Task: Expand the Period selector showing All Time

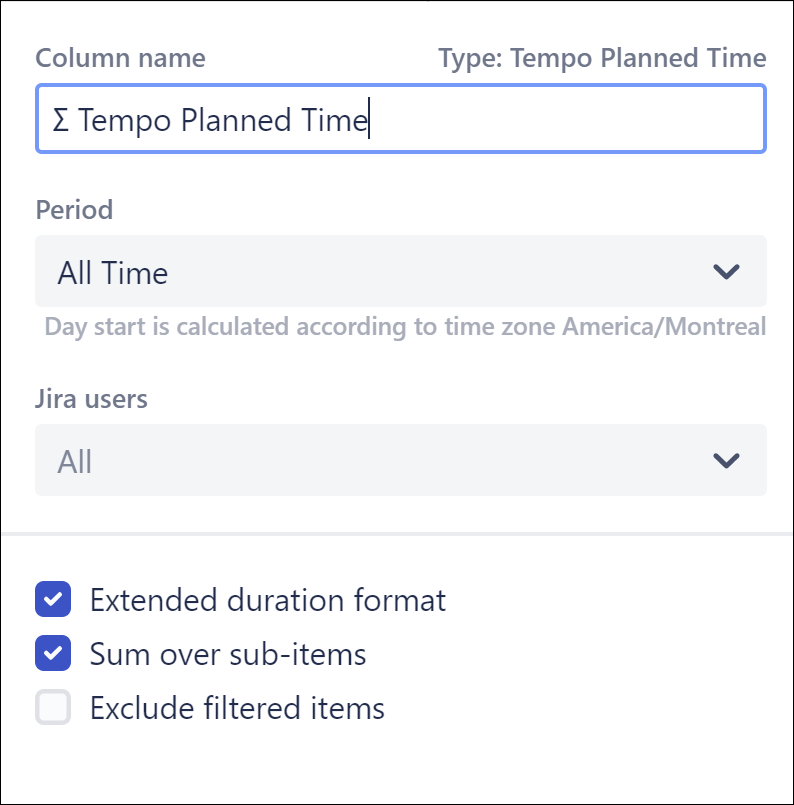Action: 400,271
